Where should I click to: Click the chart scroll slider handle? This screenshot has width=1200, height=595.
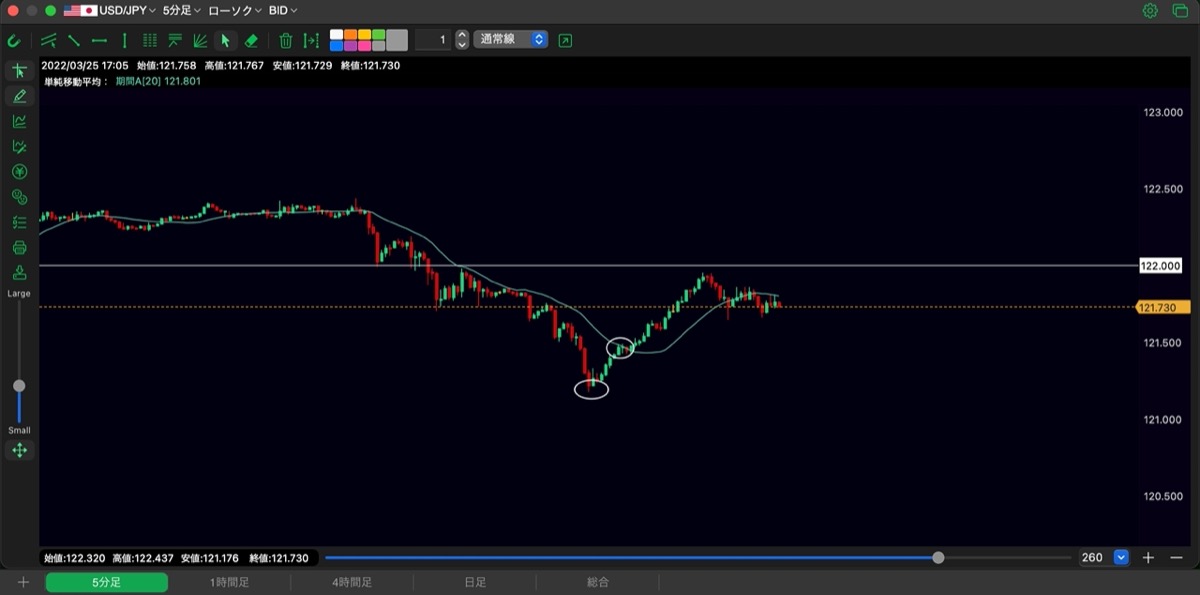pos(938,557)
